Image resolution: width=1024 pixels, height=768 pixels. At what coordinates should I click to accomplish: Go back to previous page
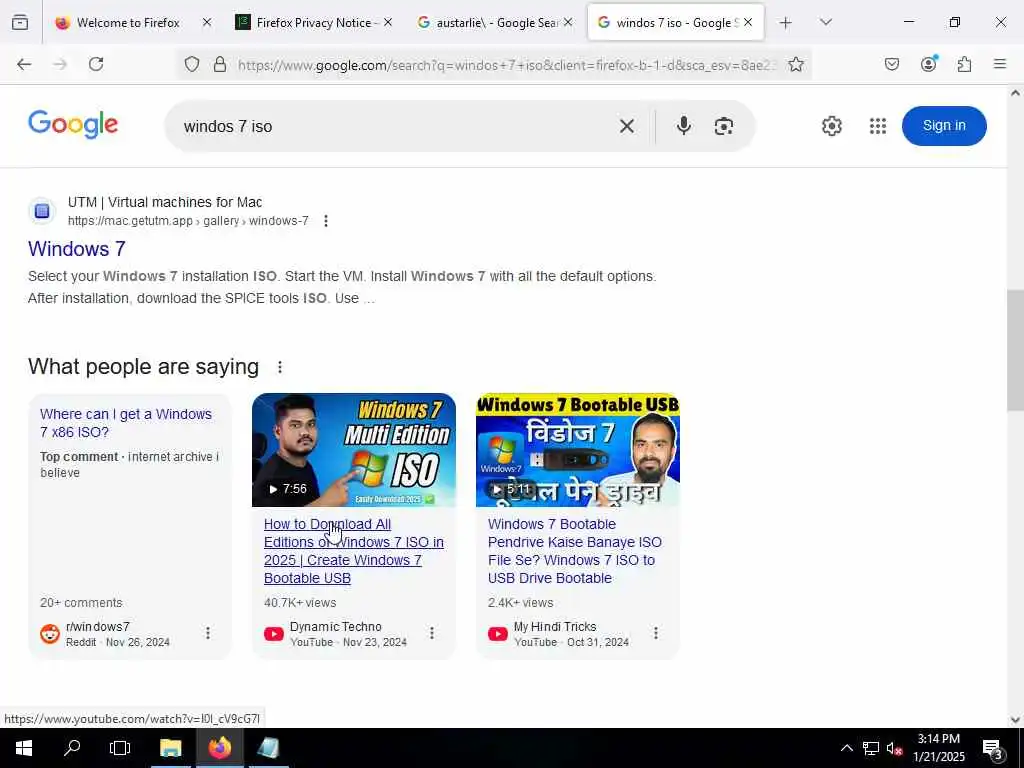pyautogui.click(x=24, y=64)
